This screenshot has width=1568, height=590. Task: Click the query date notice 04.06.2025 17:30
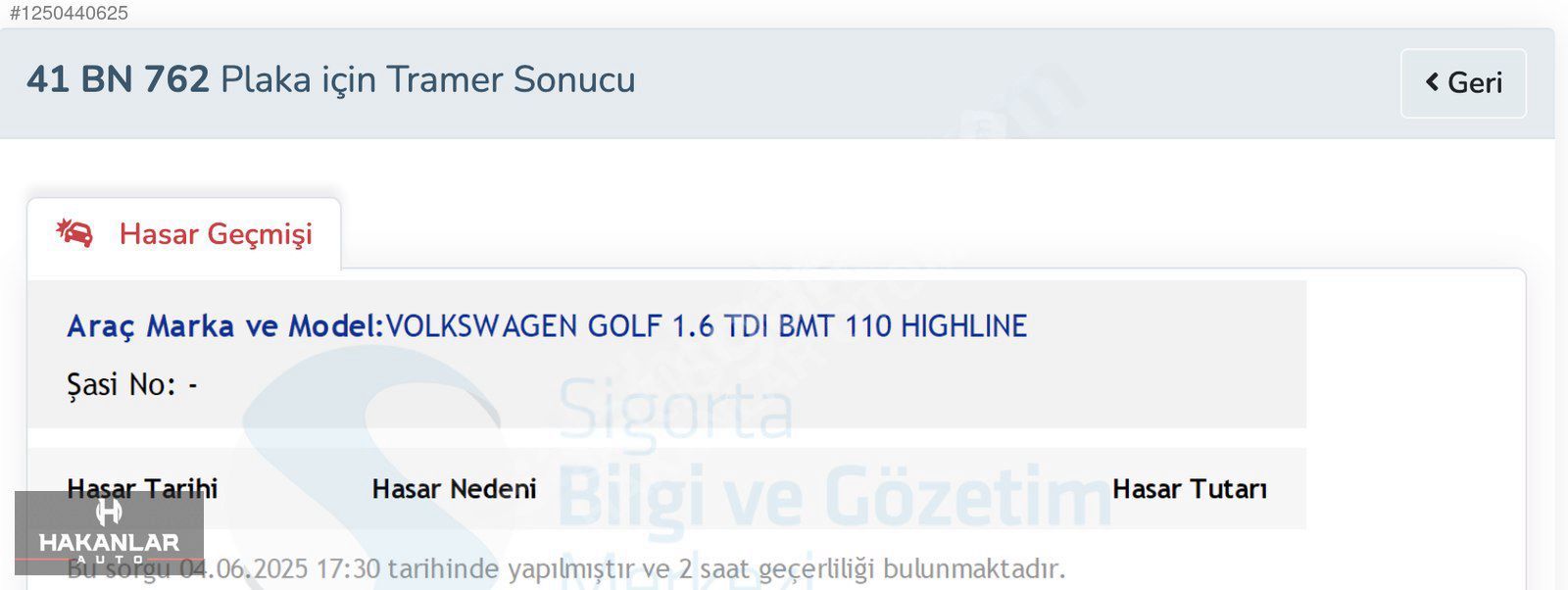click(x=565, y=568)
